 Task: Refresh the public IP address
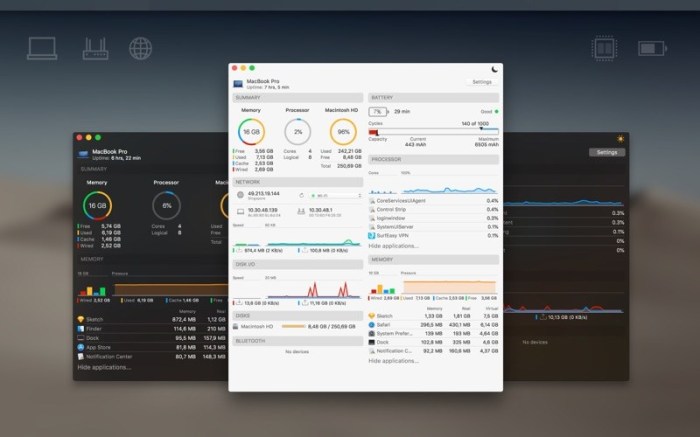[x=301, y=196]
